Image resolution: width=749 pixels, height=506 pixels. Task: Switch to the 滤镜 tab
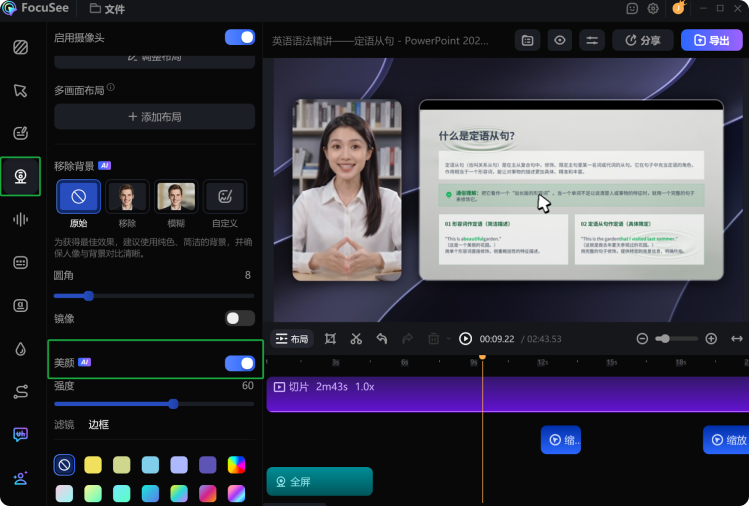(64, 424)
